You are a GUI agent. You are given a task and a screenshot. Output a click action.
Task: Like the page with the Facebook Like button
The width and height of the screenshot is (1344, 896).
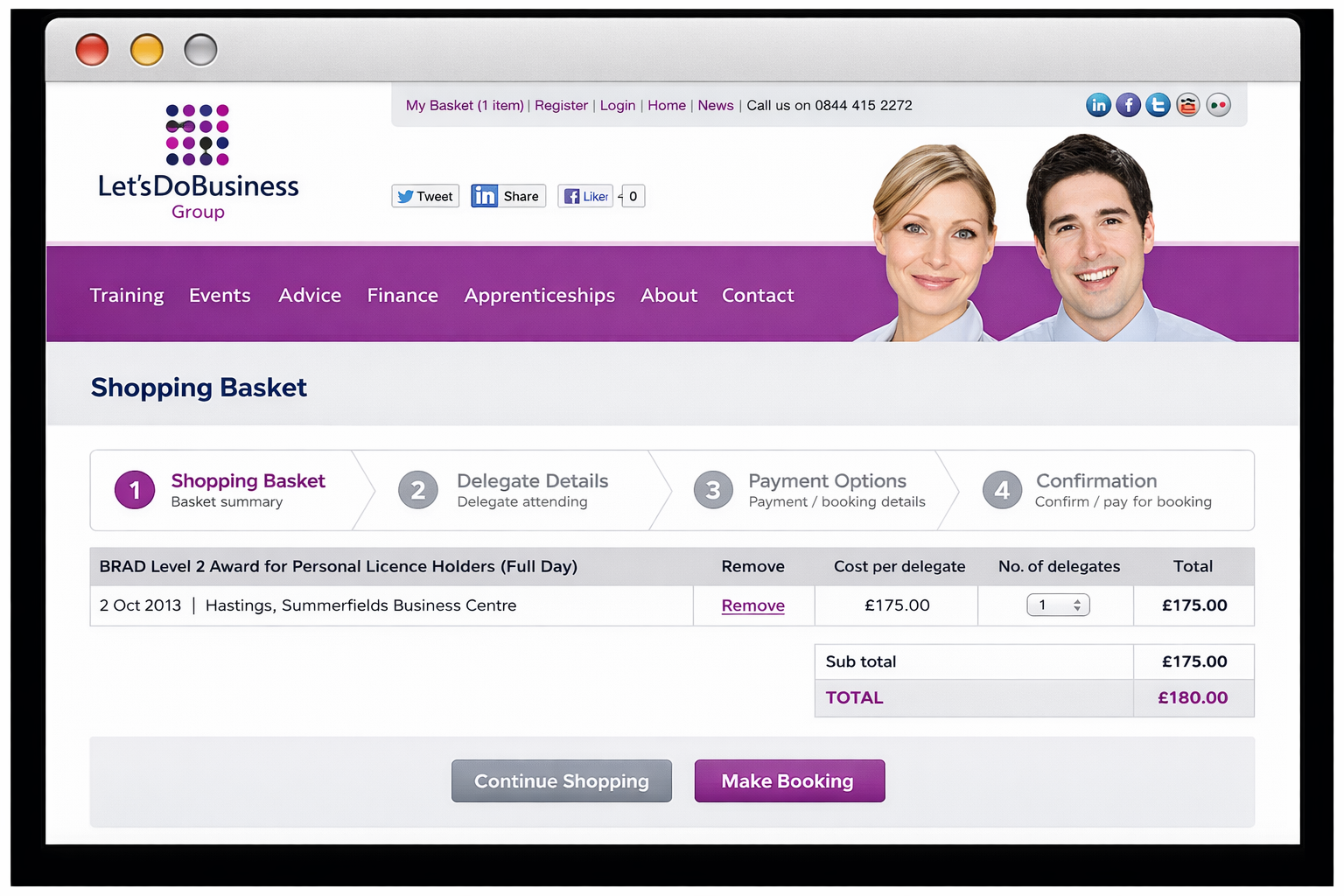[x=584, y=196]
